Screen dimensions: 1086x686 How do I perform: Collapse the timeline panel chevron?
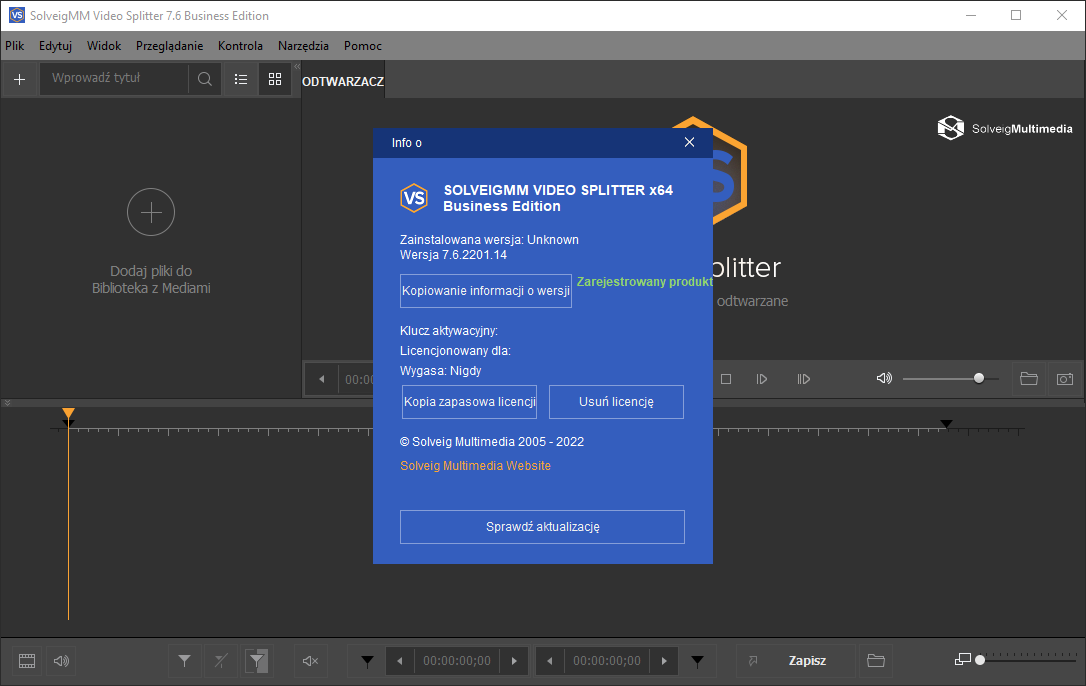click(7, 403)
